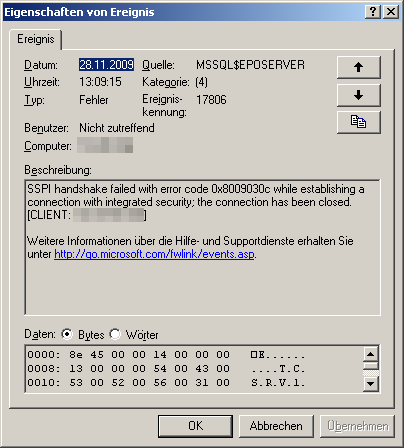Click the Benutzer label
Image resolution: width=404 pixels, height=448 pixels.
[46, 128]
